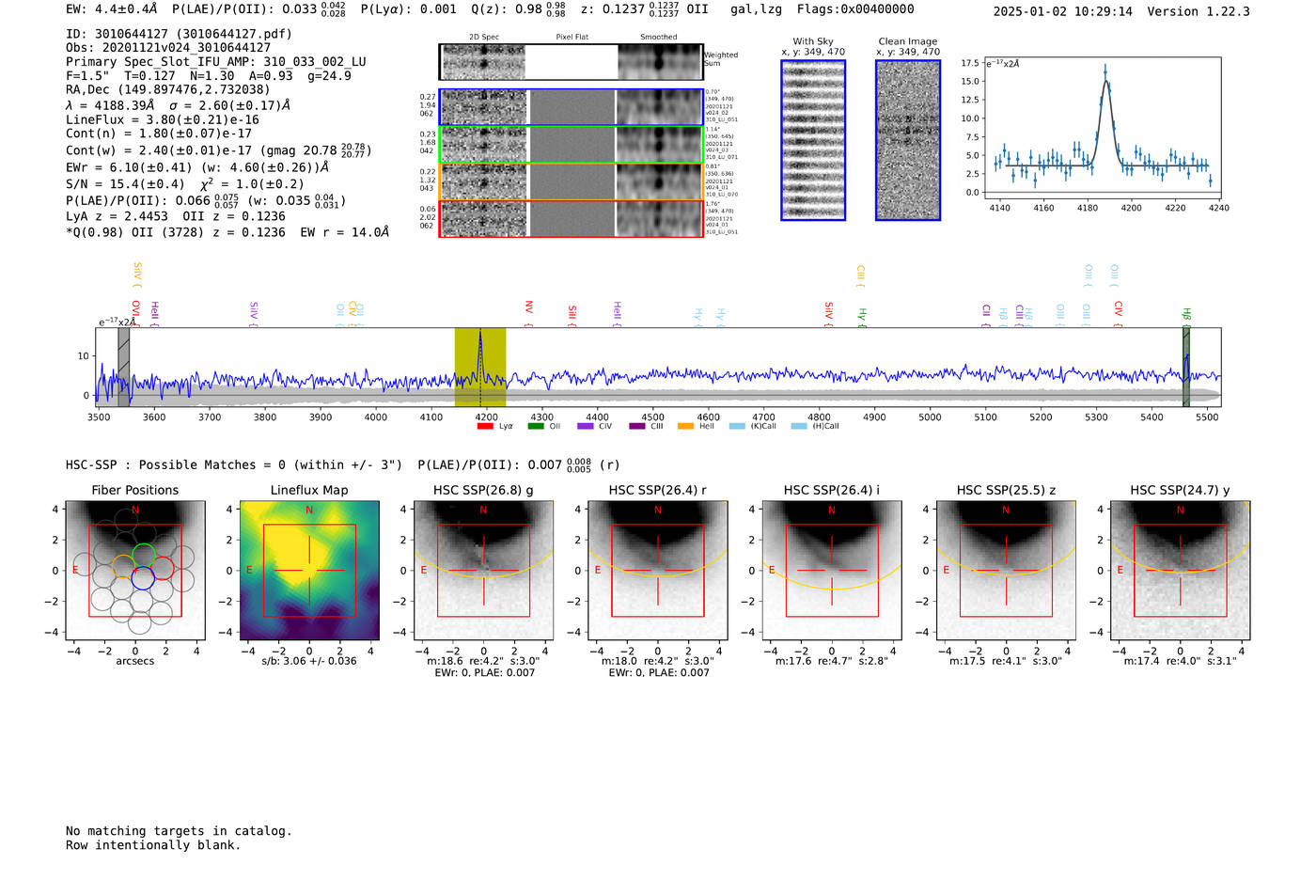Click the With Sky cutout image
The image size is (1316, 896).
pos(813,140)
